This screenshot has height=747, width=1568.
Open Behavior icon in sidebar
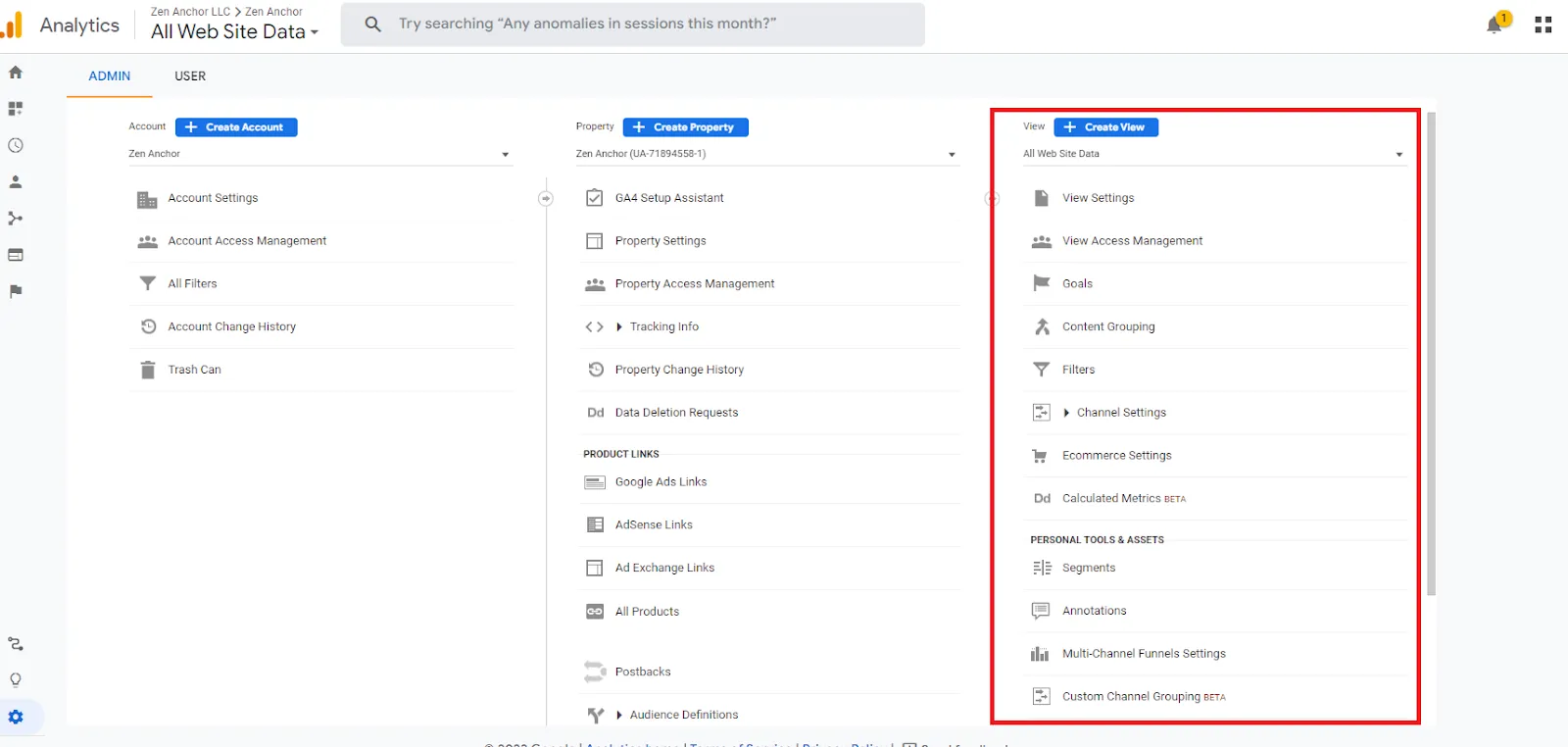pos(16,255)
